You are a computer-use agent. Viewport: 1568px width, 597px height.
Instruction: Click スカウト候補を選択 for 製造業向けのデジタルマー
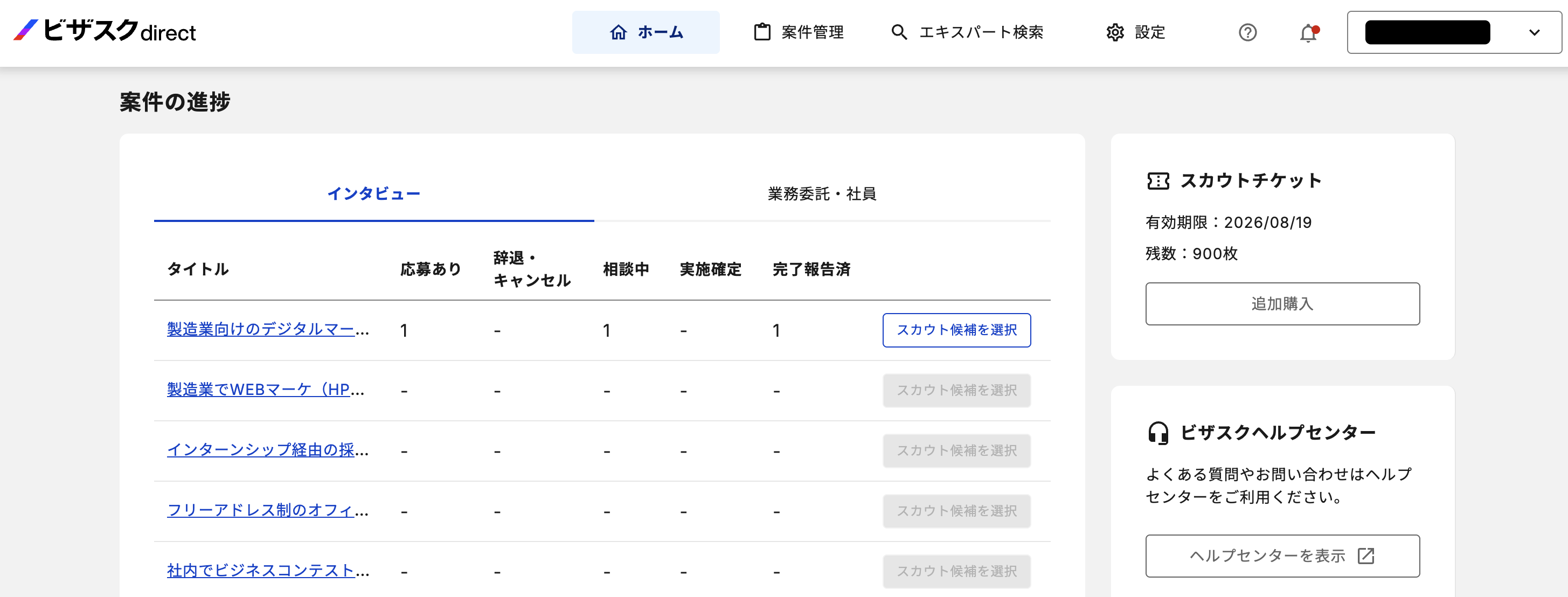click(957, 330)
